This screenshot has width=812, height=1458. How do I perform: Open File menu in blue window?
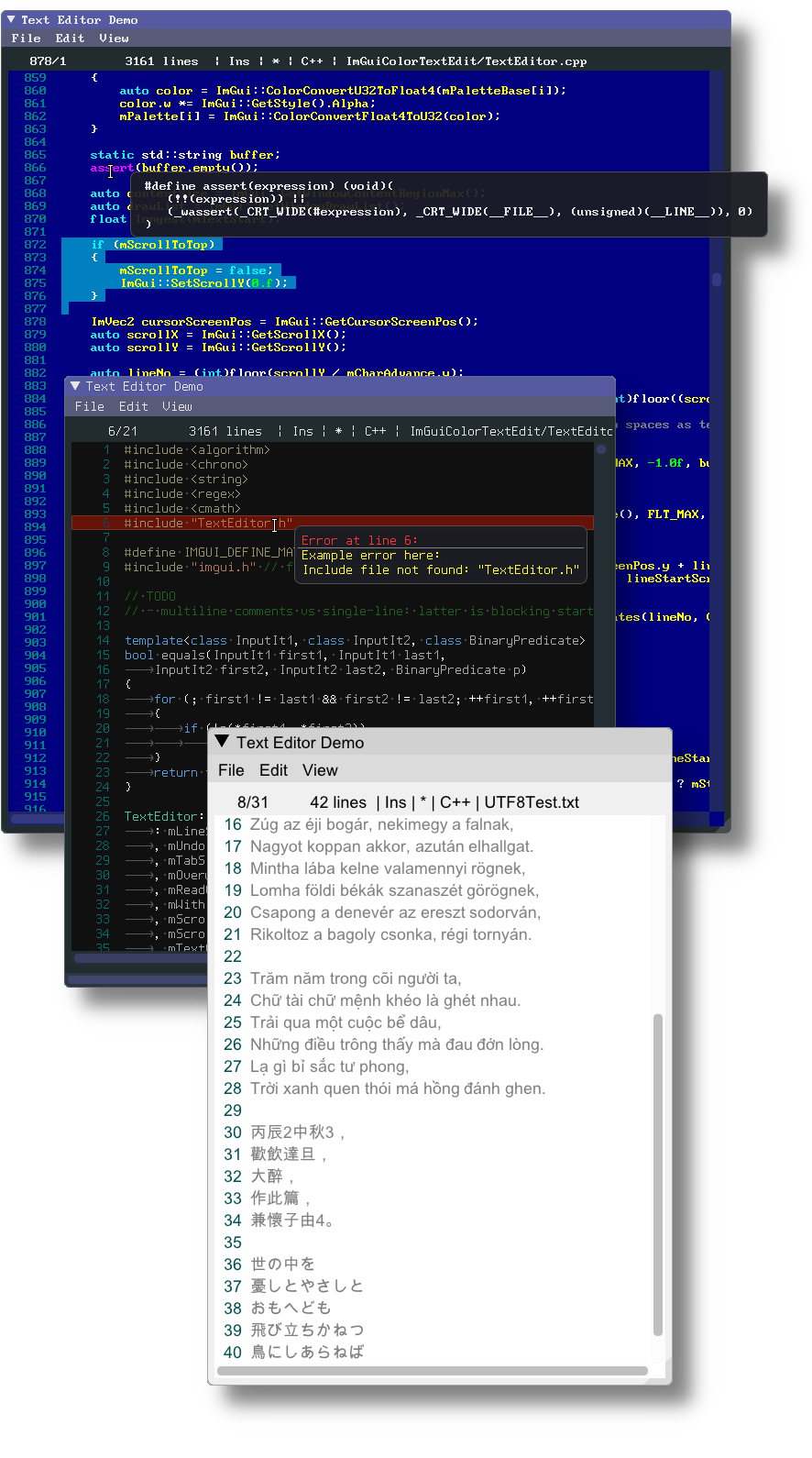coord(26,39)
